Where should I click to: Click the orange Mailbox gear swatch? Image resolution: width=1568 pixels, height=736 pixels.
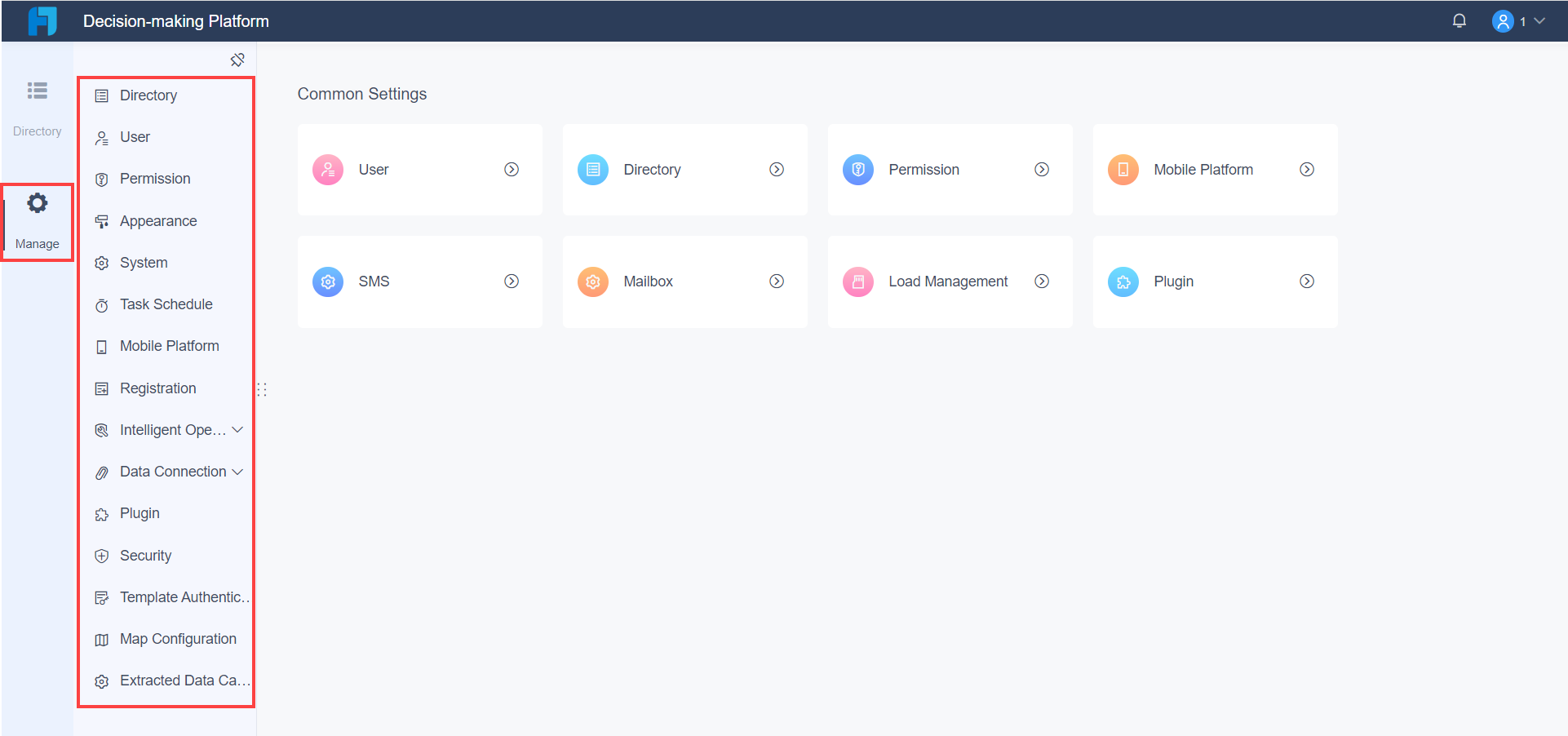(592, 282)
